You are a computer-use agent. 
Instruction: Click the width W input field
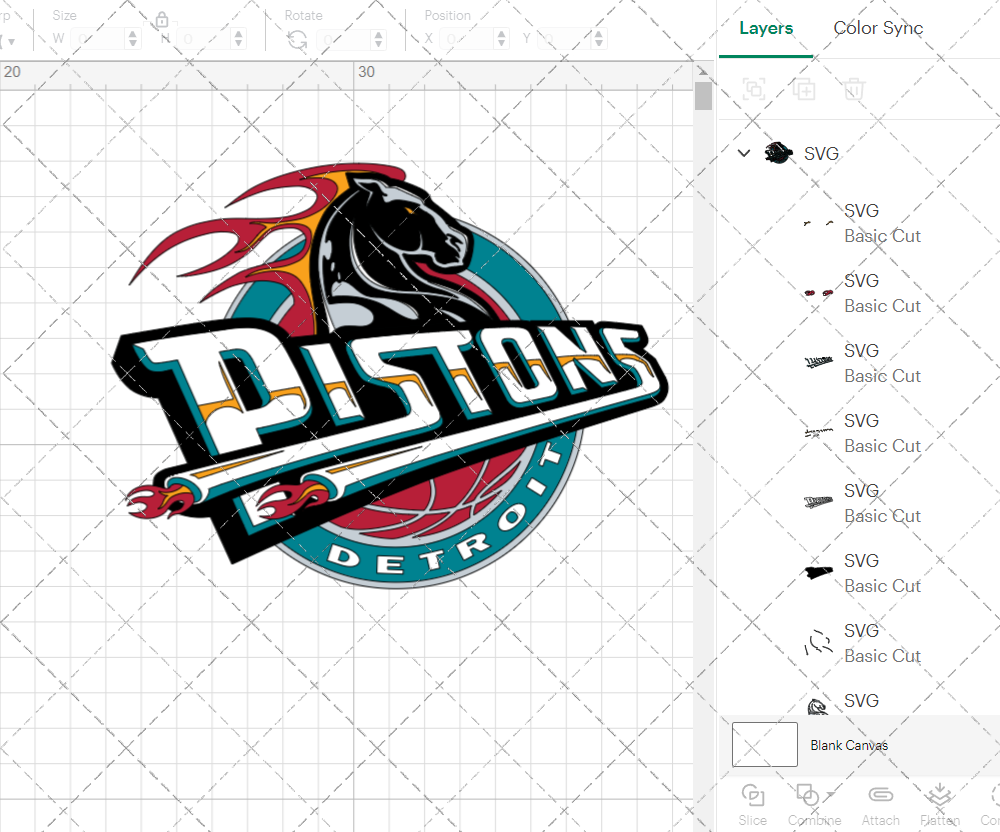[98, 40]
